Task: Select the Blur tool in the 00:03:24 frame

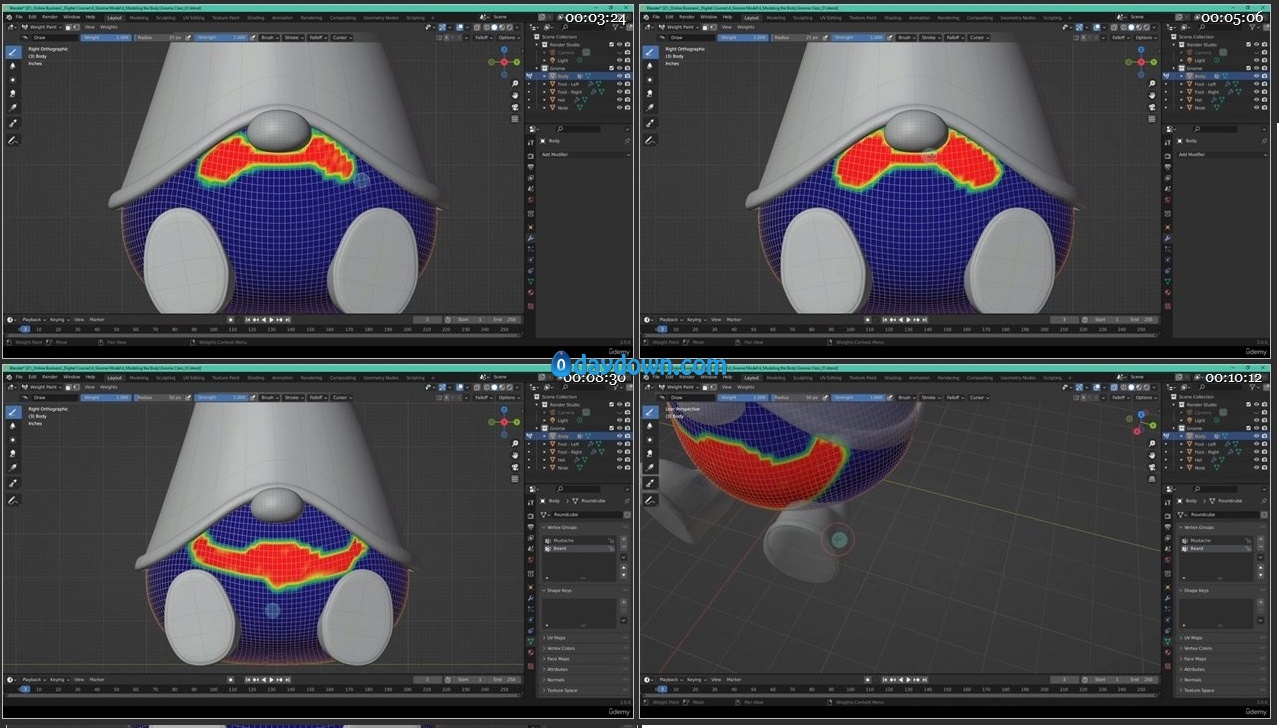Action: pyautogui.click(x=13, y=65)
